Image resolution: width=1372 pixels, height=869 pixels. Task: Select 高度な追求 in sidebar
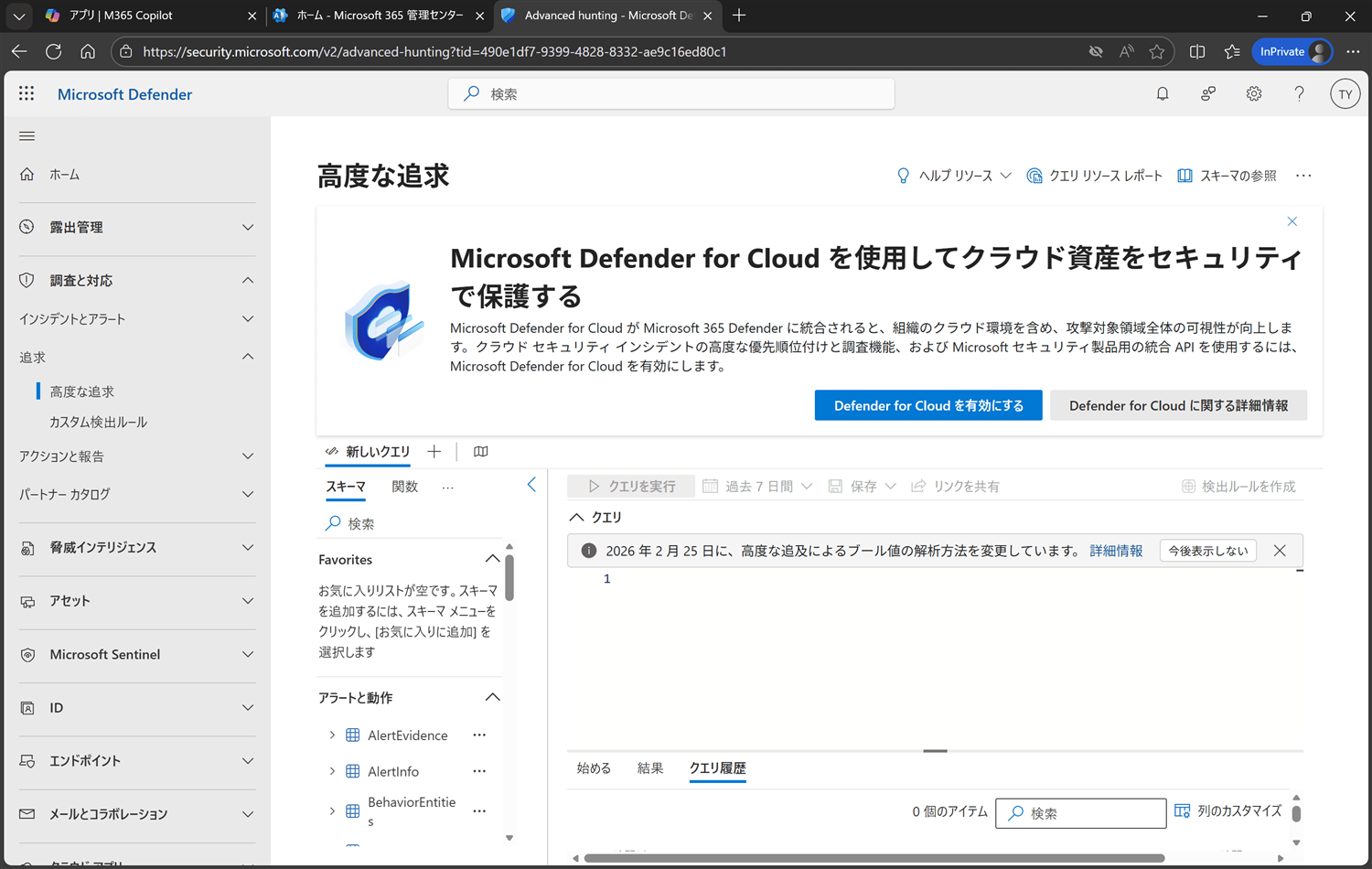[82, 392]
